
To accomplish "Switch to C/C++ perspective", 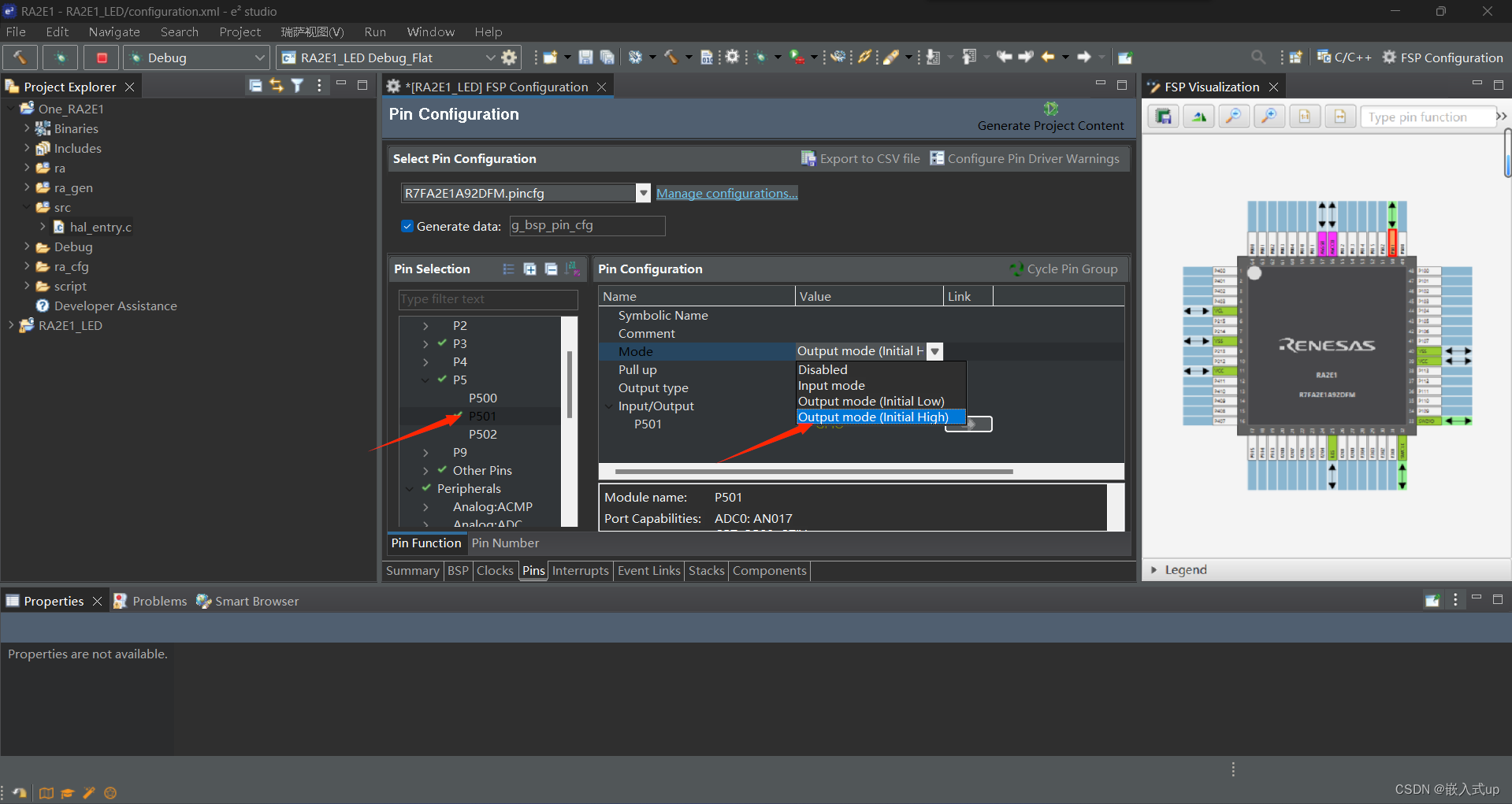I will tap(1344, 57).
